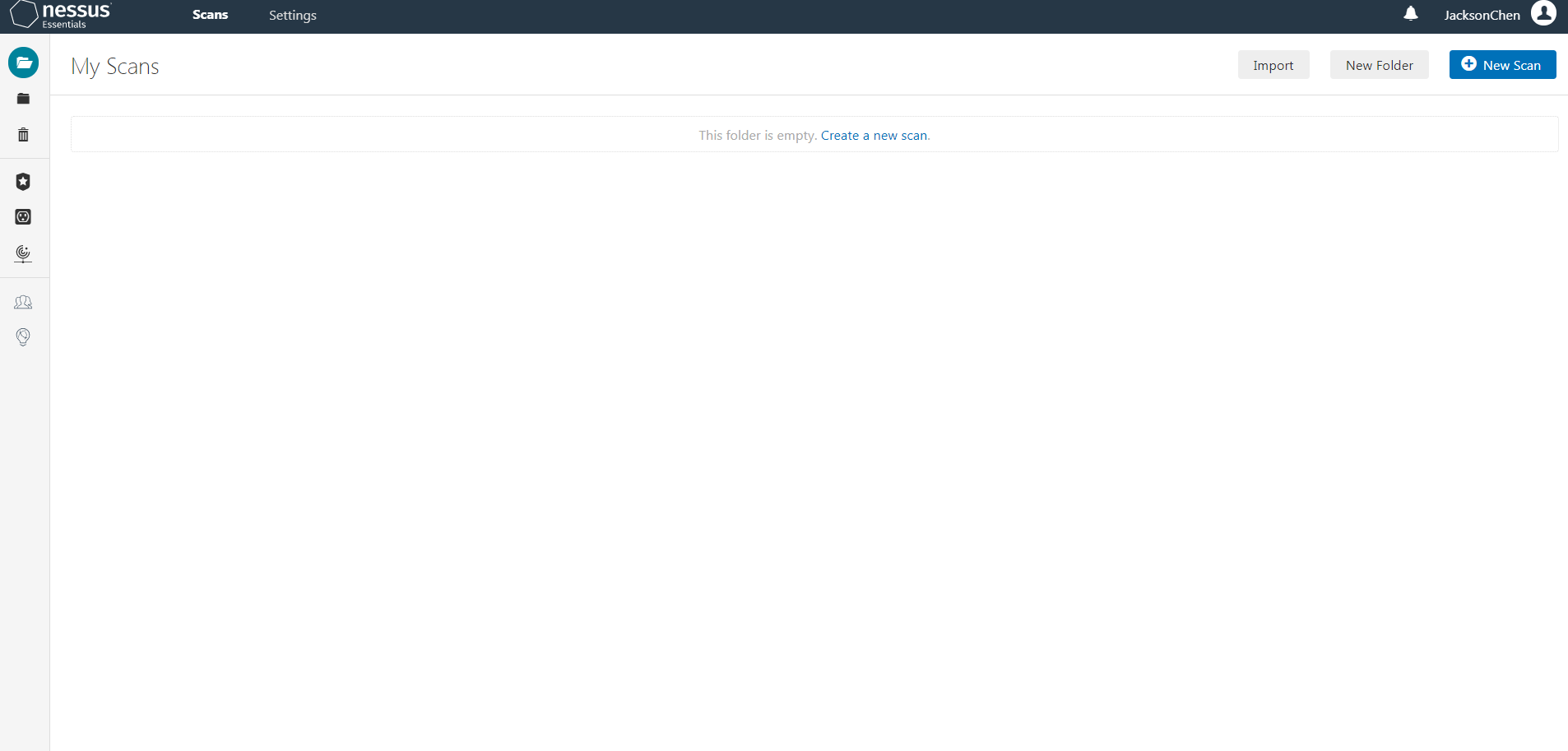Open the Plugin Rules icon
1568x751 pixels.
(x=23, y=217)
